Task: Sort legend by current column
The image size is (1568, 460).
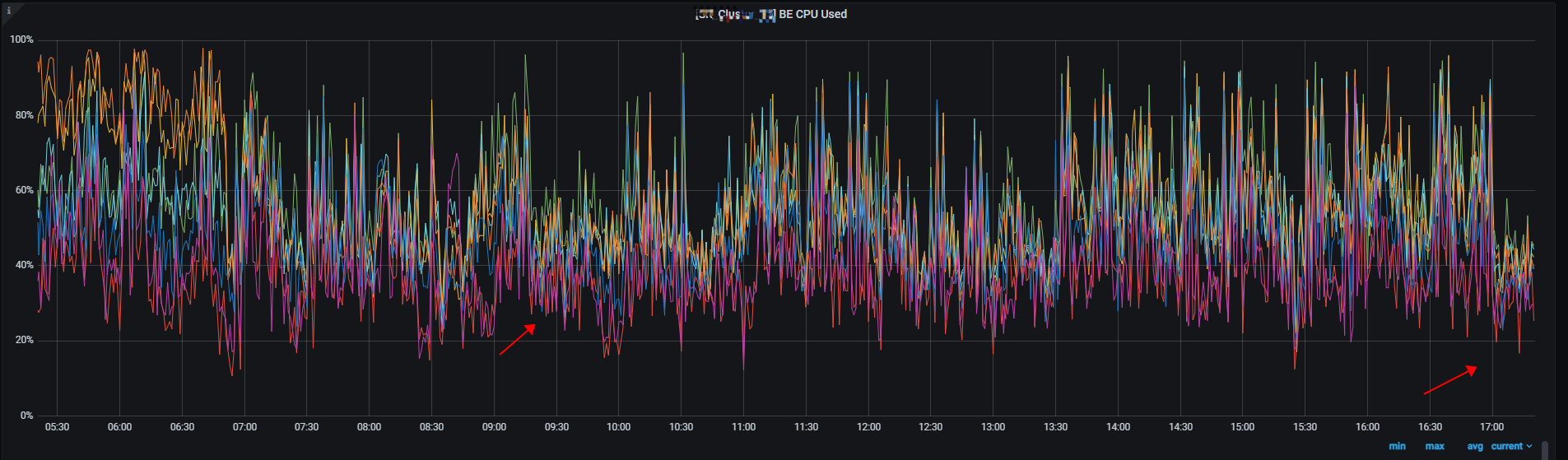Action: coord(1506,446)
